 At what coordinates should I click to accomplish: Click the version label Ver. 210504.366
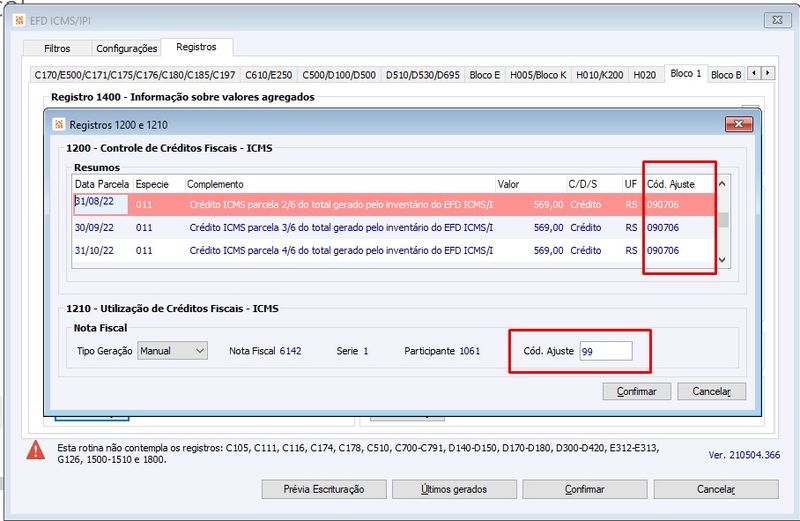tap(744, 455)
